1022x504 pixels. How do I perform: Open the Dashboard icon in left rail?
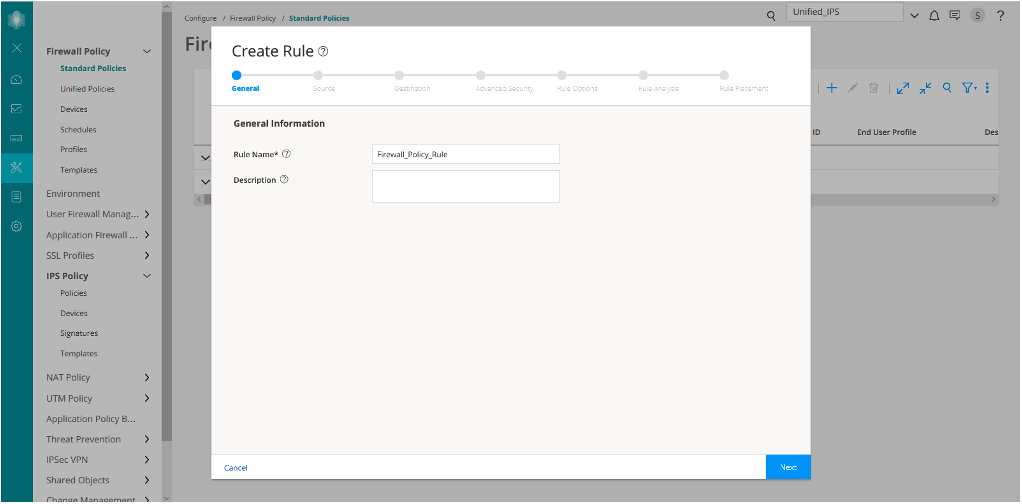[x=16, y=79]
